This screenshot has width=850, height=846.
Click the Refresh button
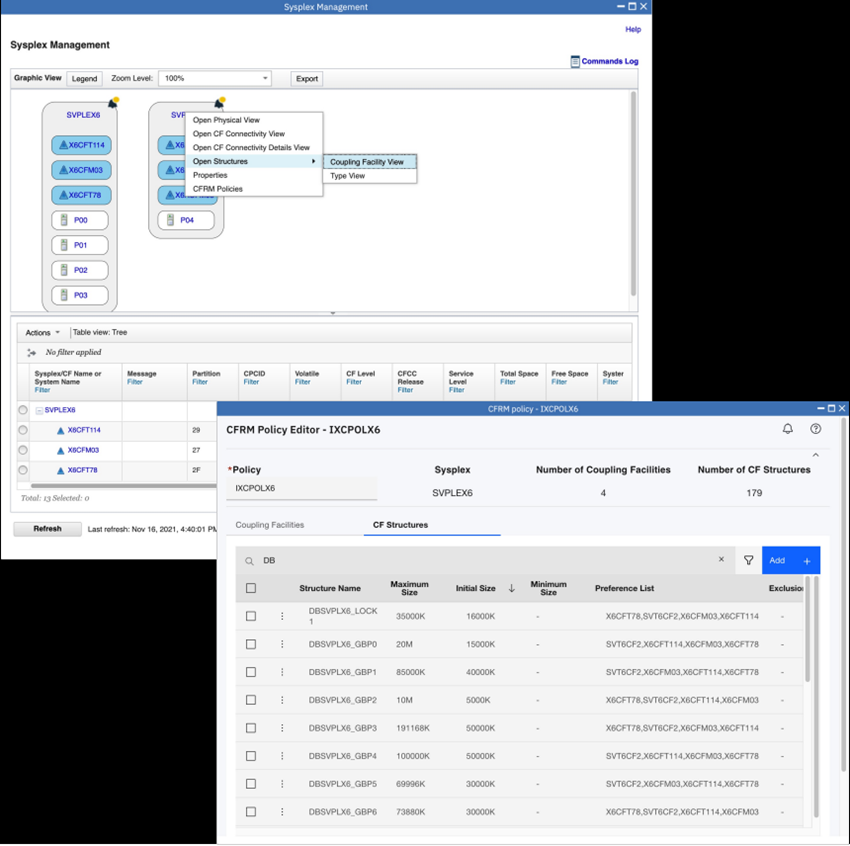click(48, 529)
